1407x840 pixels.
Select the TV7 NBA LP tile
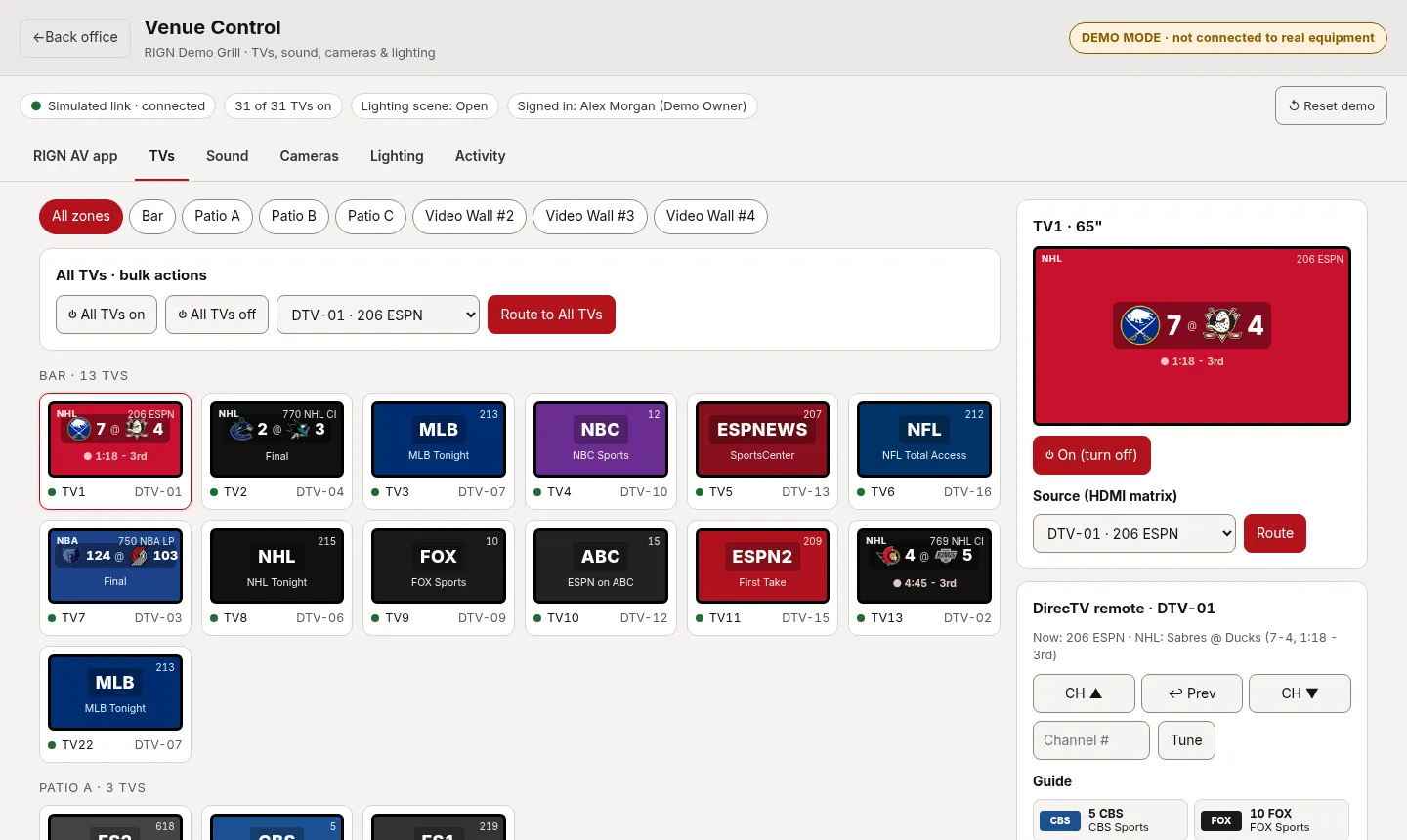pyautogui.click(x=115, y=578)
